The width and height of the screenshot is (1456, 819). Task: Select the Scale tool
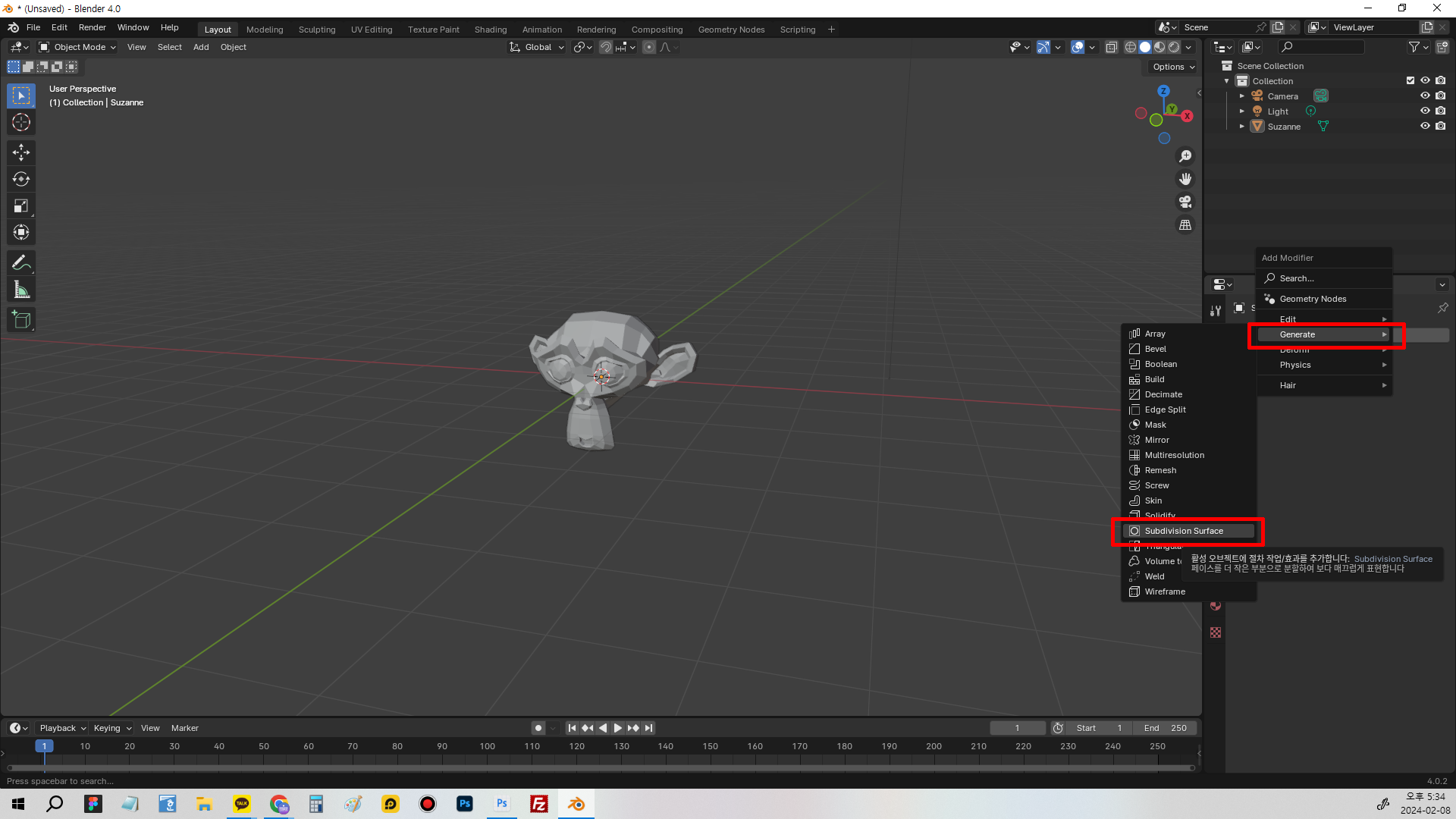point(21,206)
